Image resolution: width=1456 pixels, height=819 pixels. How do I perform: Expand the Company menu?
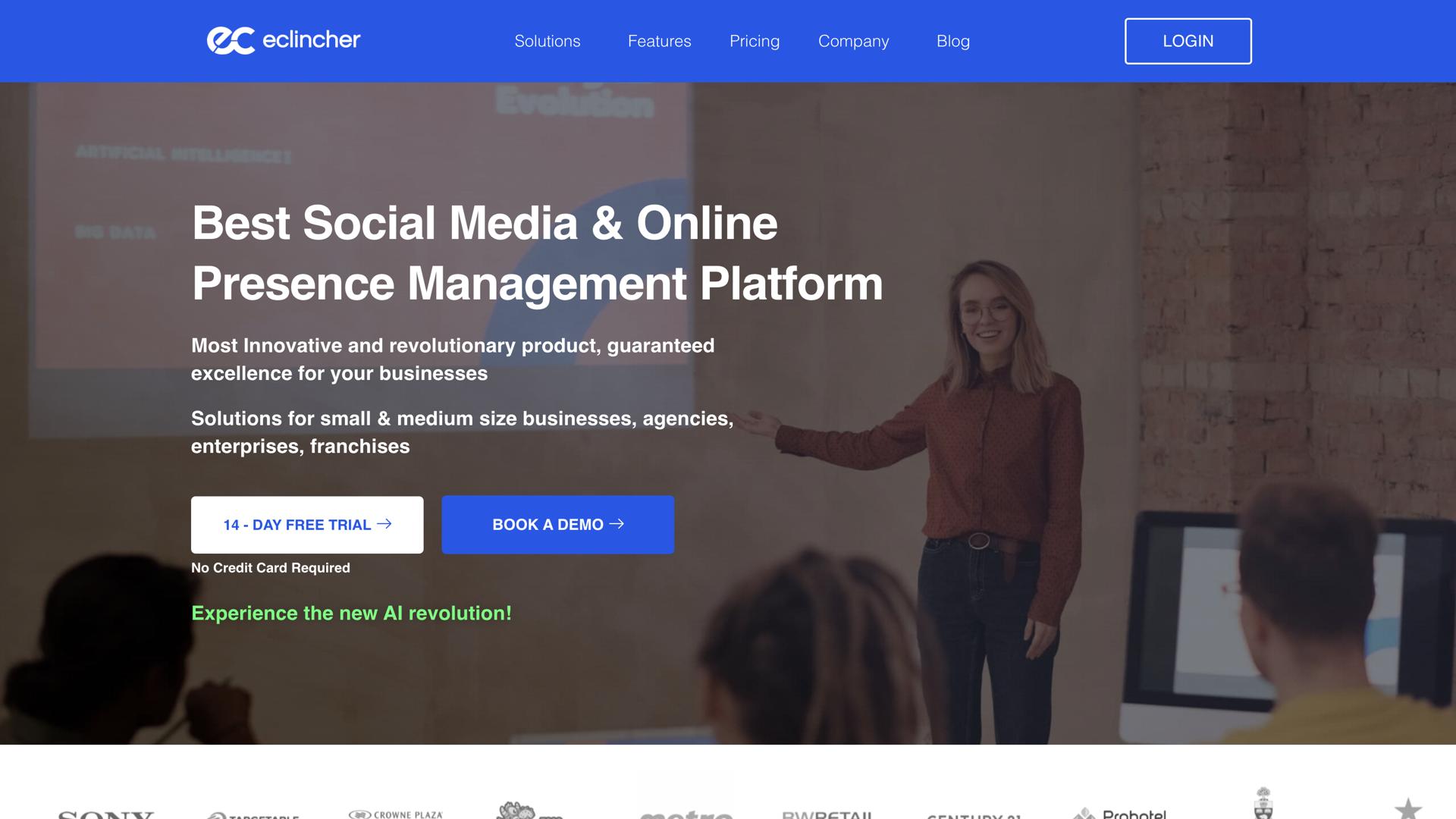coord(853,41)
